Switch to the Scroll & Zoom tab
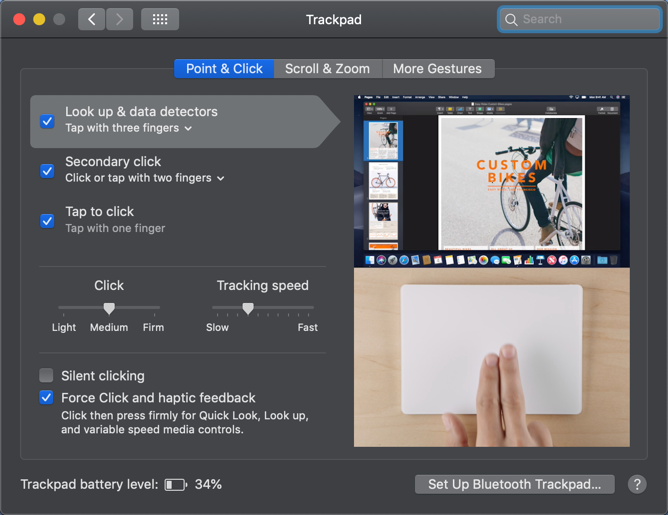This screenshot has height=515, width=668. pyautogui.click(x=327, y=69)
